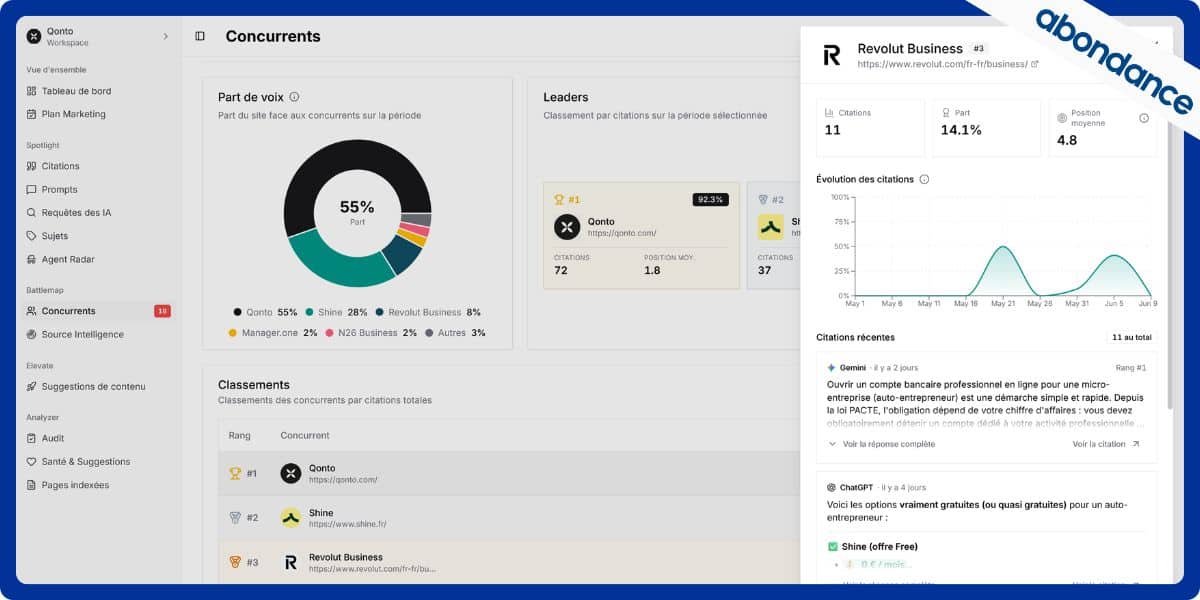Click the Part 14.1% stat card
1200x600 pixels.
(x=986, y=127)
